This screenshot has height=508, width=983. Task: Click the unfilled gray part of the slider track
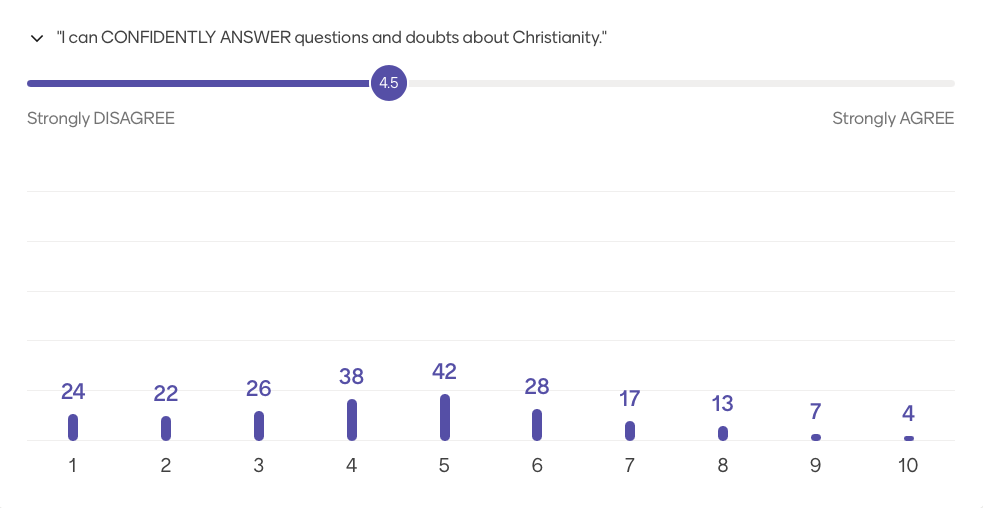point(680,83)
